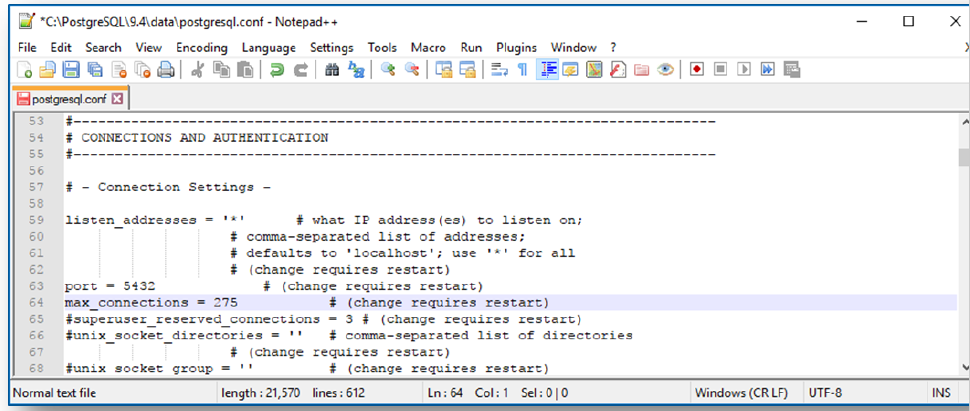970x411 pixels.
Task: Start macro recording with the red dot icon
Action: [697, 70]
